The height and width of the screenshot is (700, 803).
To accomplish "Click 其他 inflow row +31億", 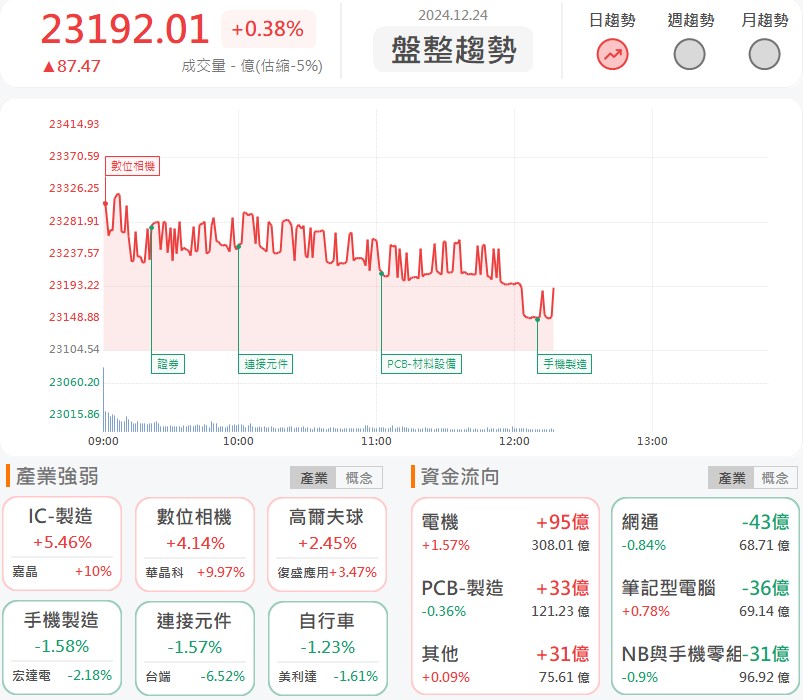I will pos(505,665).
